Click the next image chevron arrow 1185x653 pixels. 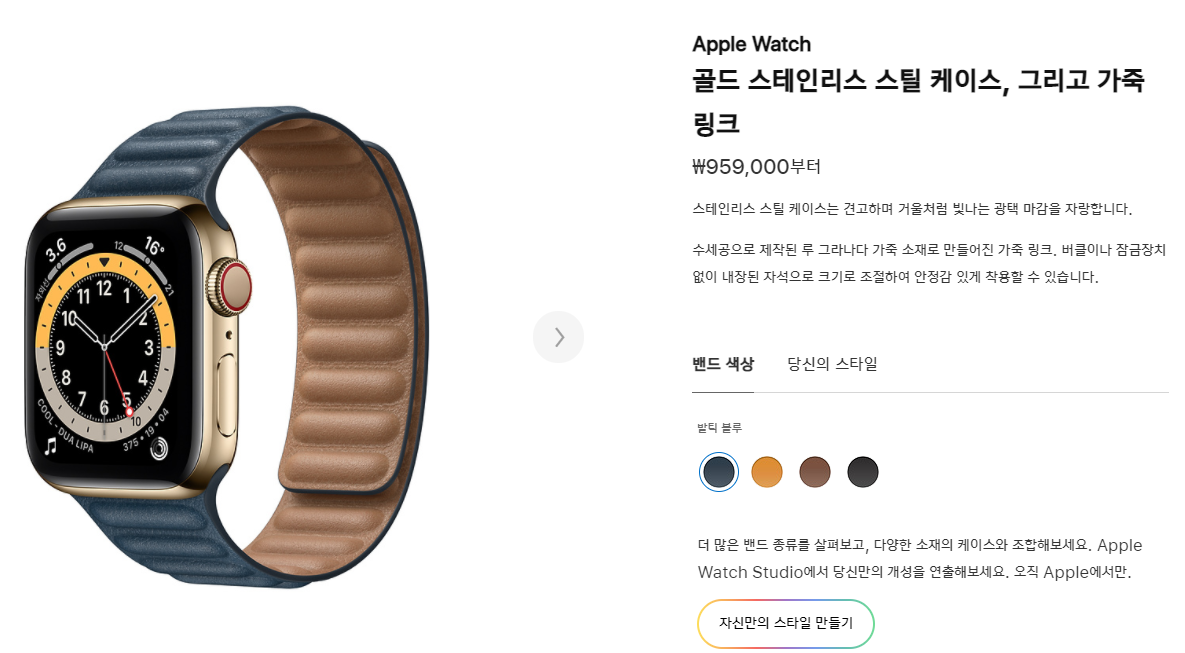point(558,337)
